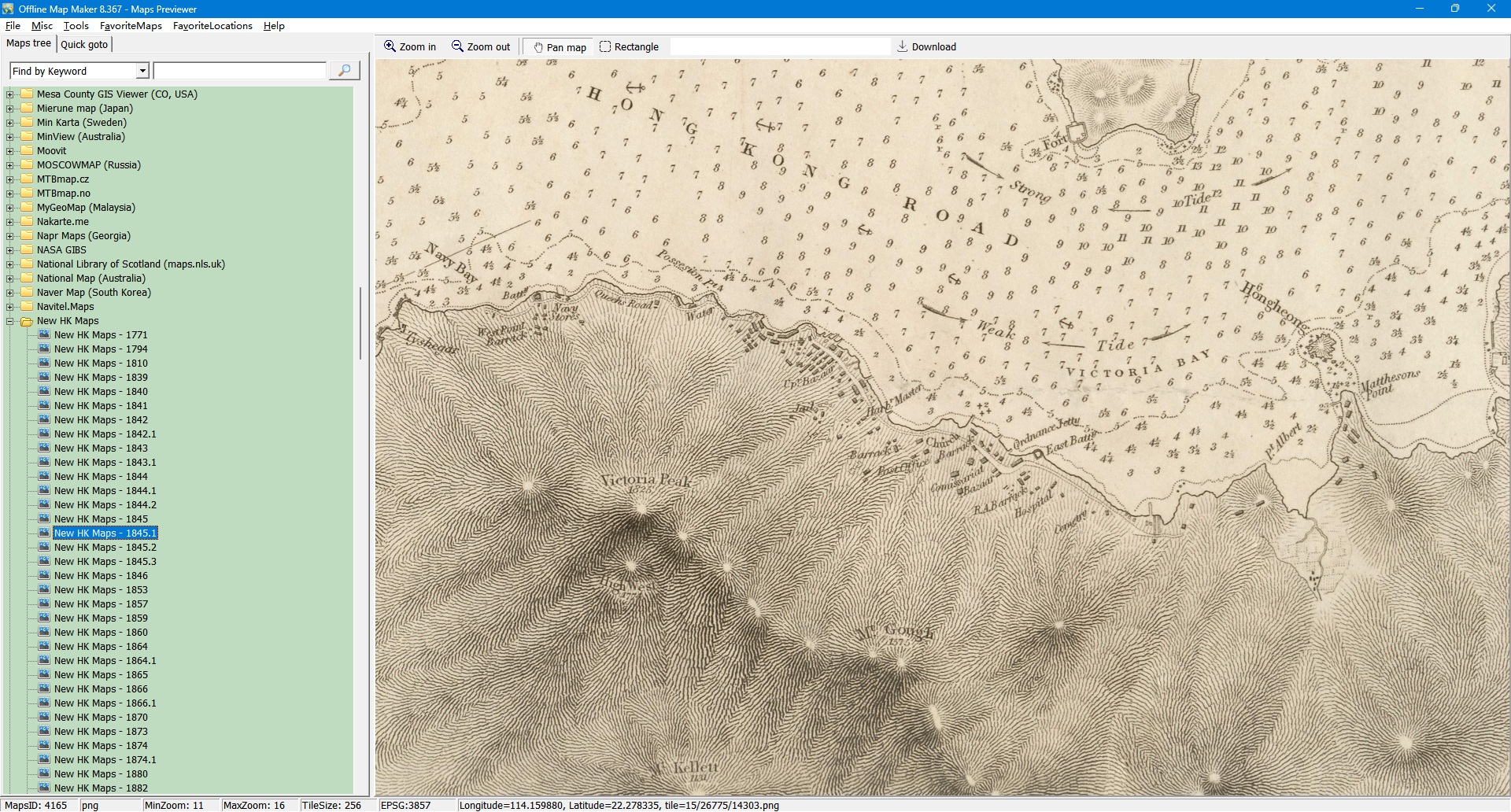Expand the National Library of Scotland node
The height and width of the screenshot is (812, 1511).
click(x=10, y=264)
